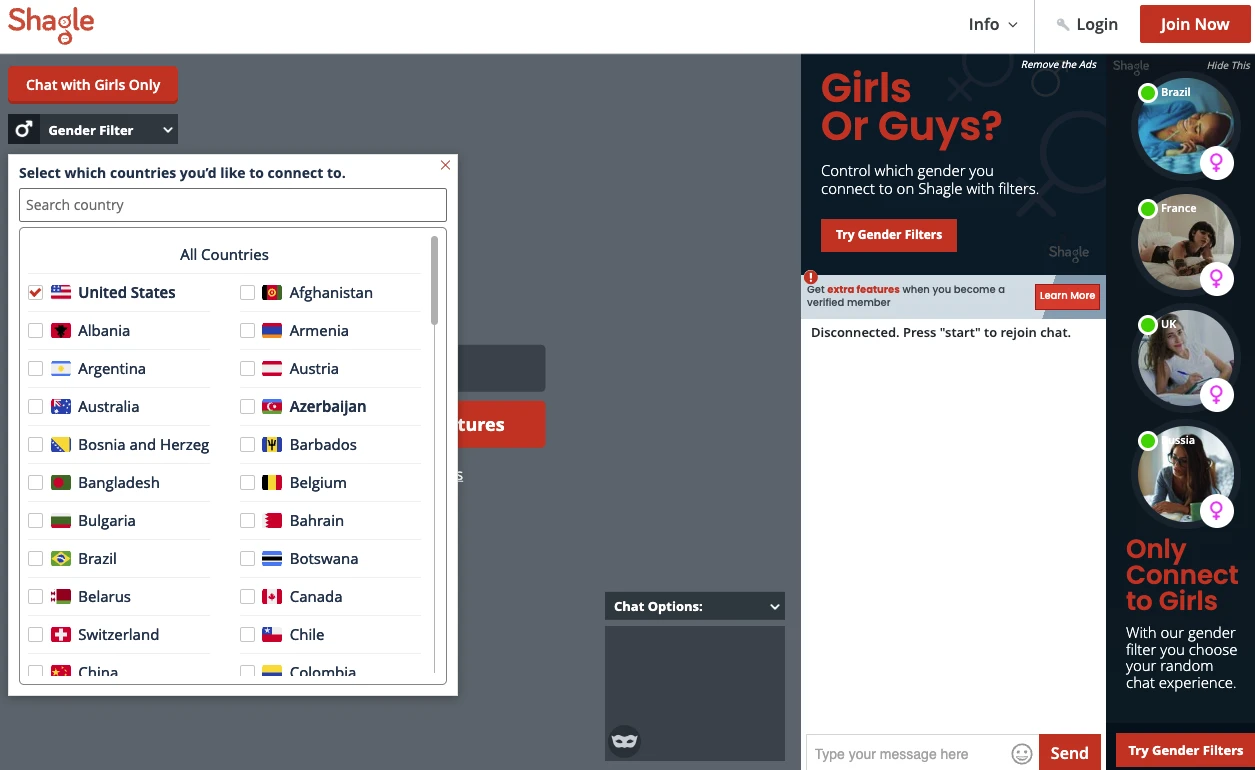Expand the Info menu
This screenshot has width=1255, height=770.
[992, 25]
